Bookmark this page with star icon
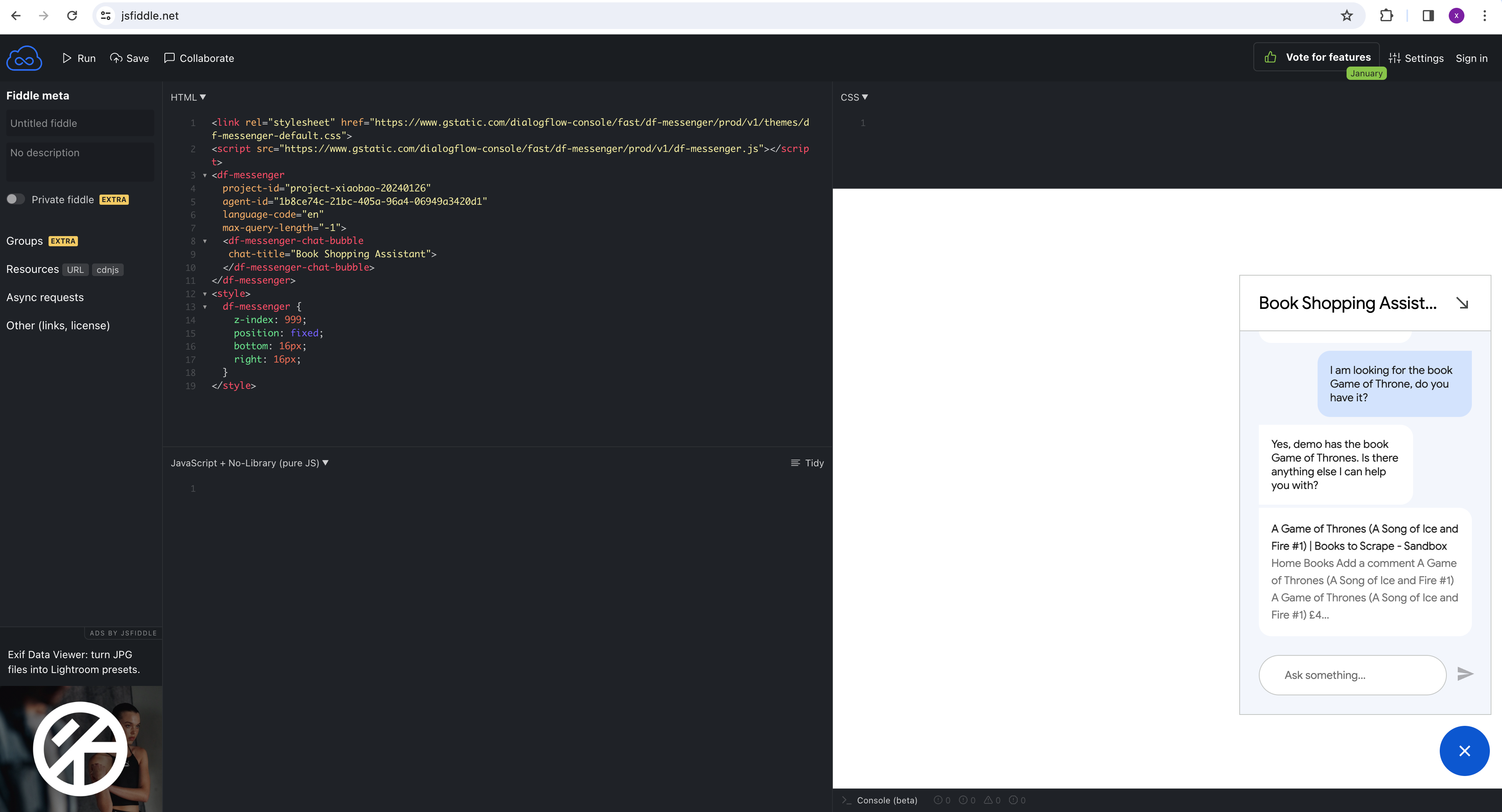The image size is (1502, 812). pyautogui.click(x=1346, y=16)
